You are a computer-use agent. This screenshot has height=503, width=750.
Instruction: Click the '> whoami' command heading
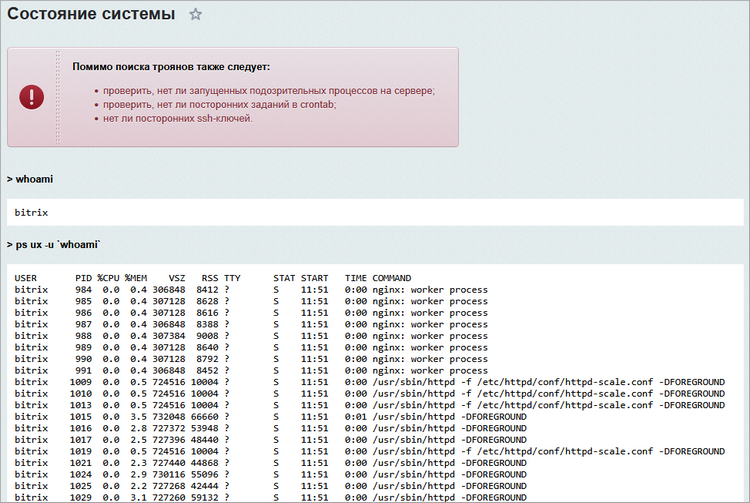point(30,179)
